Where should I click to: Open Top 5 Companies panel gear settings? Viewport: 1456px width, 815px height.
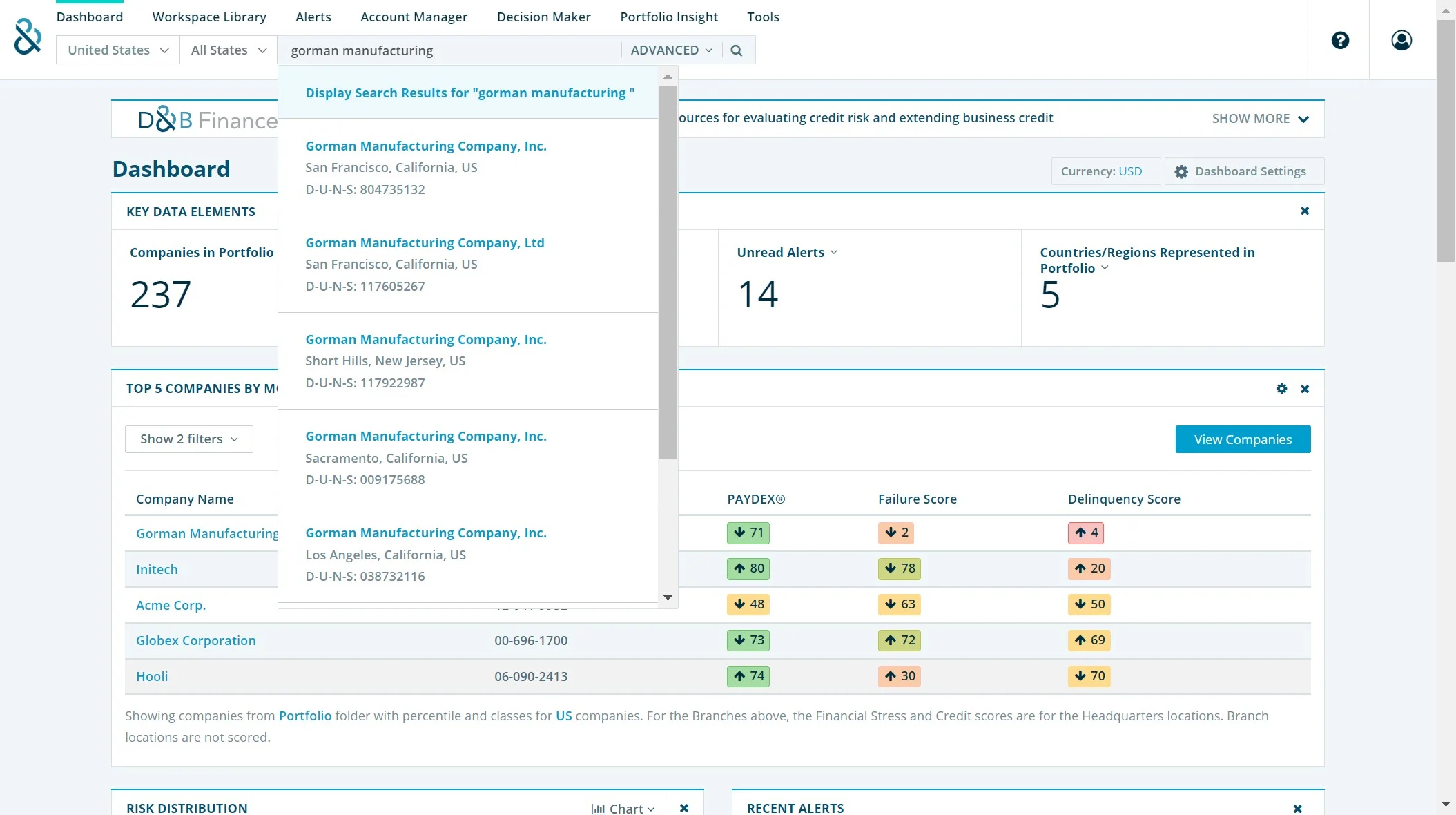pos(1281,389)
